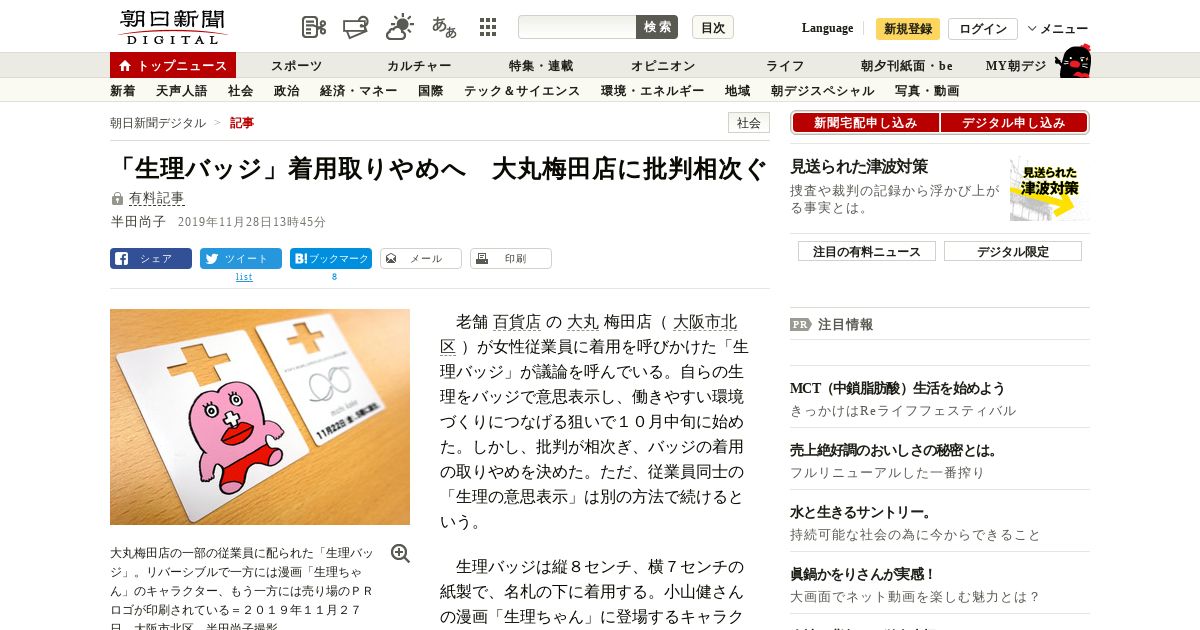Select 社会 in sub navigation
The height and width of the screenshot is (630, 1200).
[240, 91]
